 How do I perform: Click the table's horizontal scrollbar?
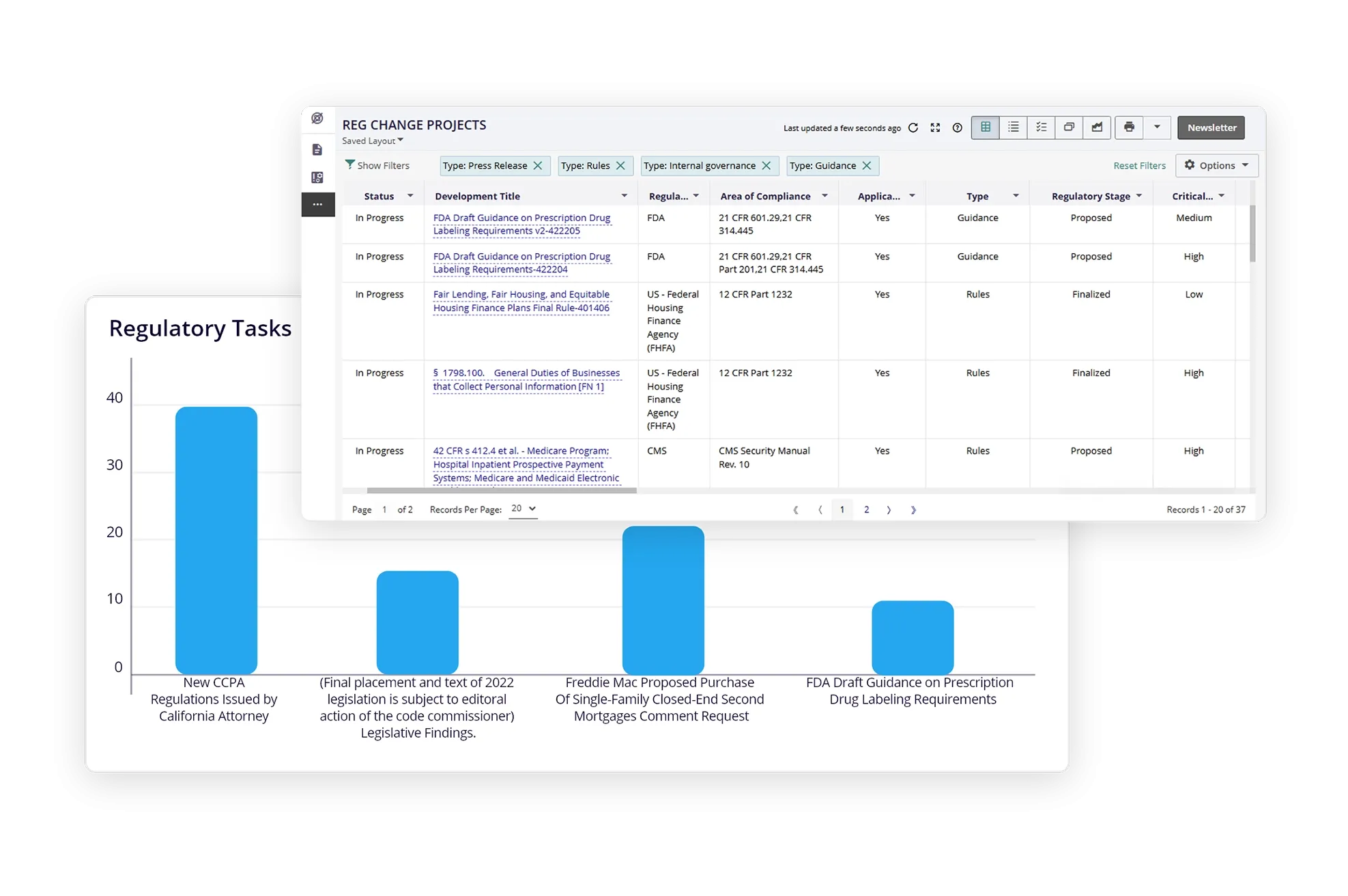coord(502,490)
